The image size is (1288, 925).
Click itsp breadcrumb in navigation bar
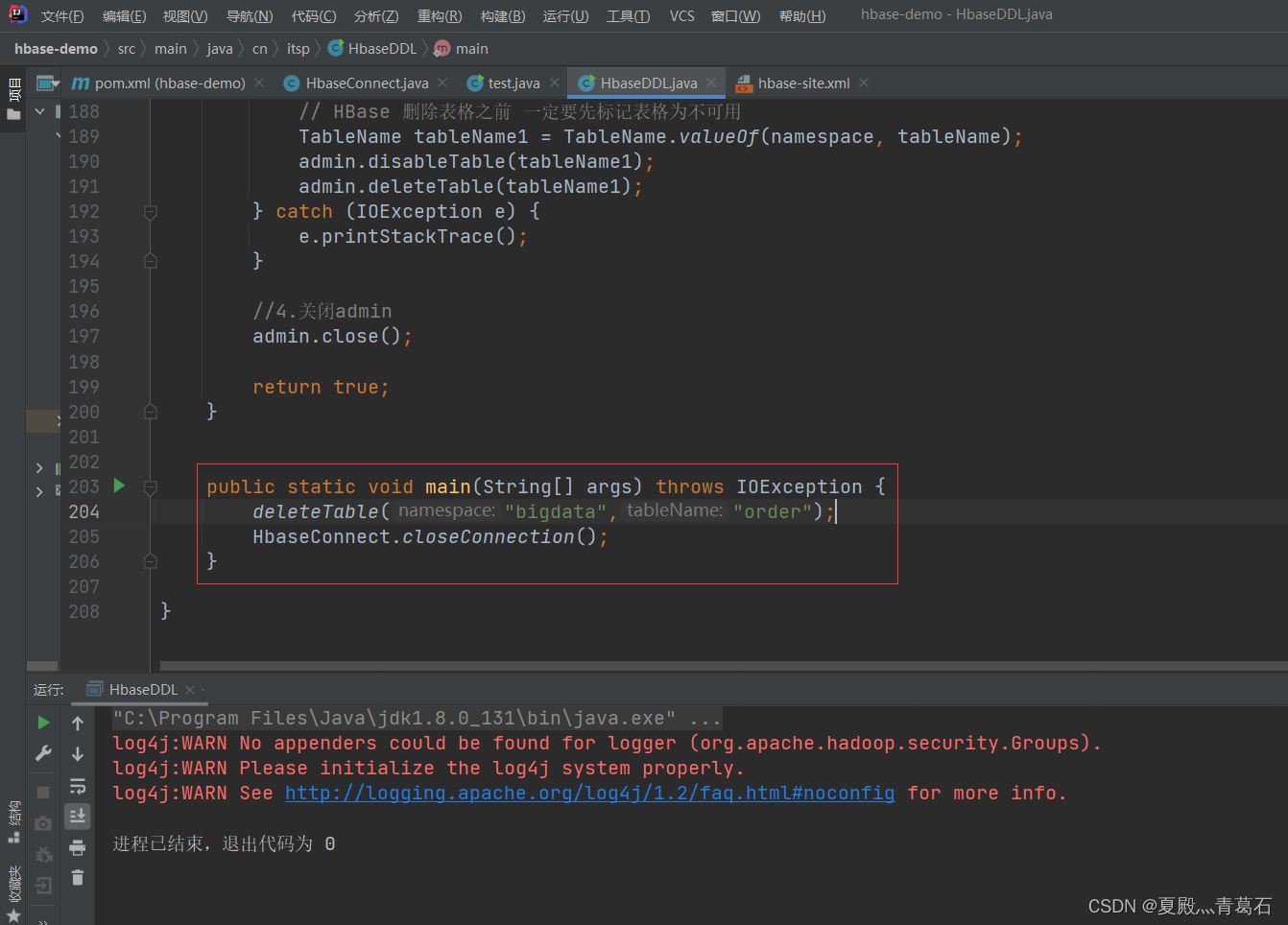[298, 49]
